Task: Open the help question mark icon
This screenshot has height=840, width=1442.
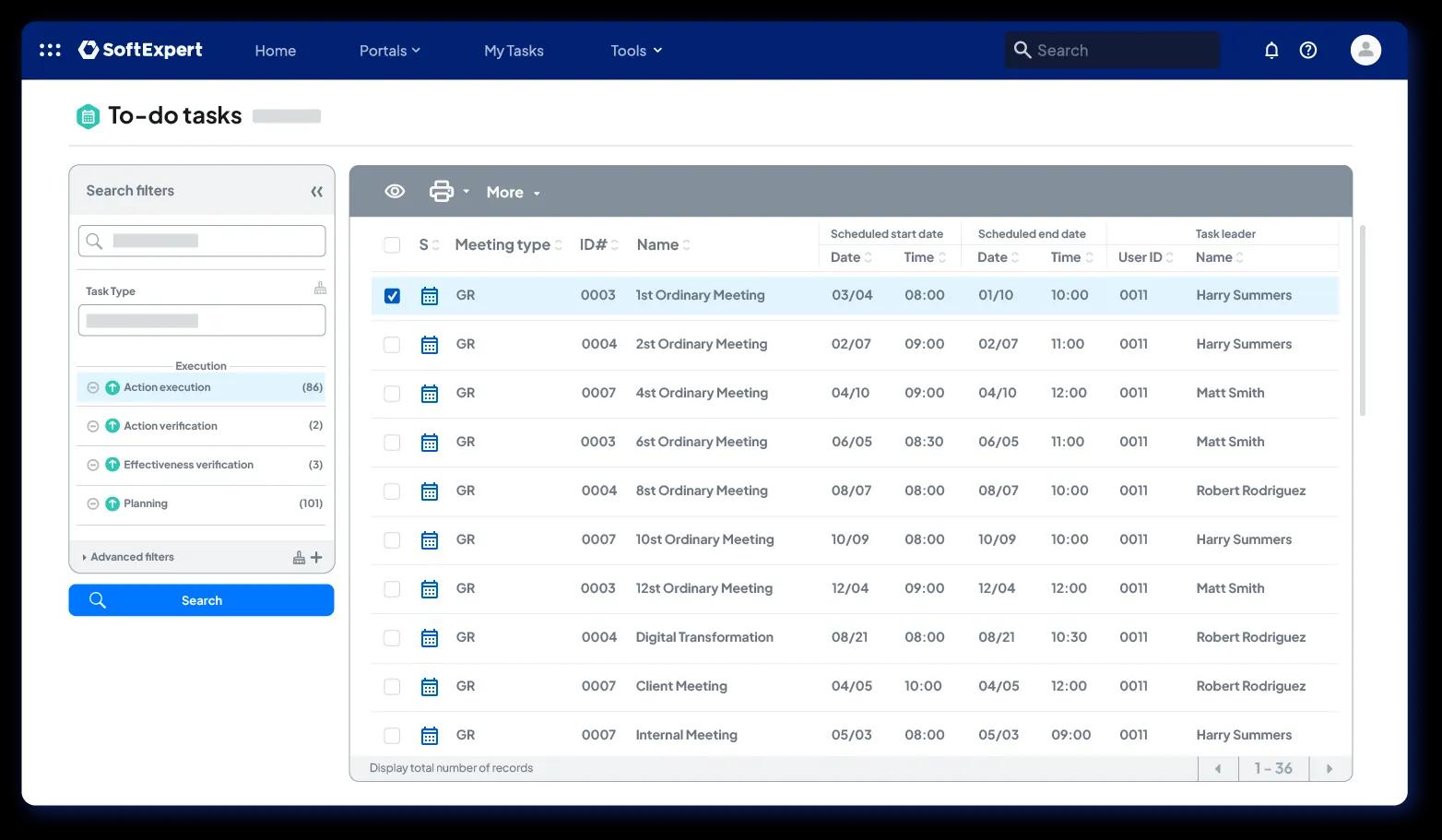Action: (1308, 50)
